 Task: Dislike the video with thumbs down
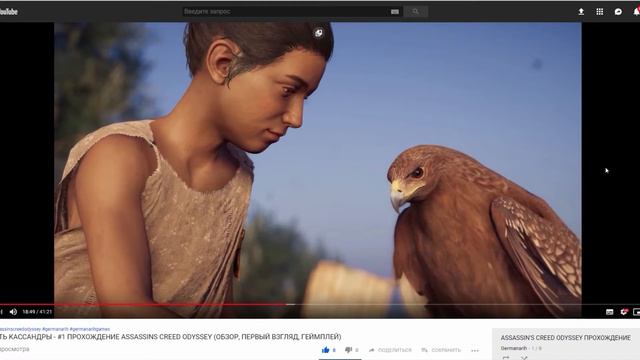coord(348,350)
